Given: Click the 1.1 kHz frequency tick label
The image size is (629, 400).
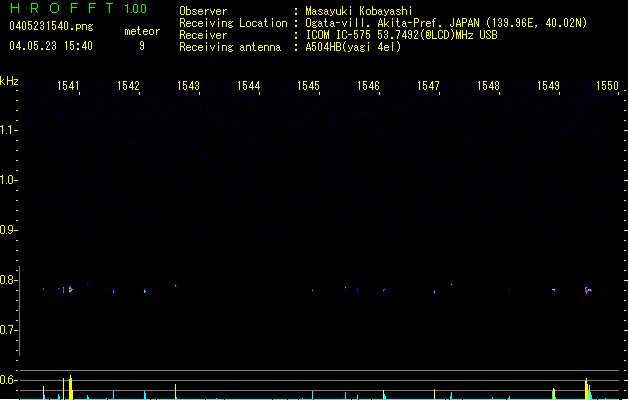Looking at the screenshot, I should pos(8,130).
